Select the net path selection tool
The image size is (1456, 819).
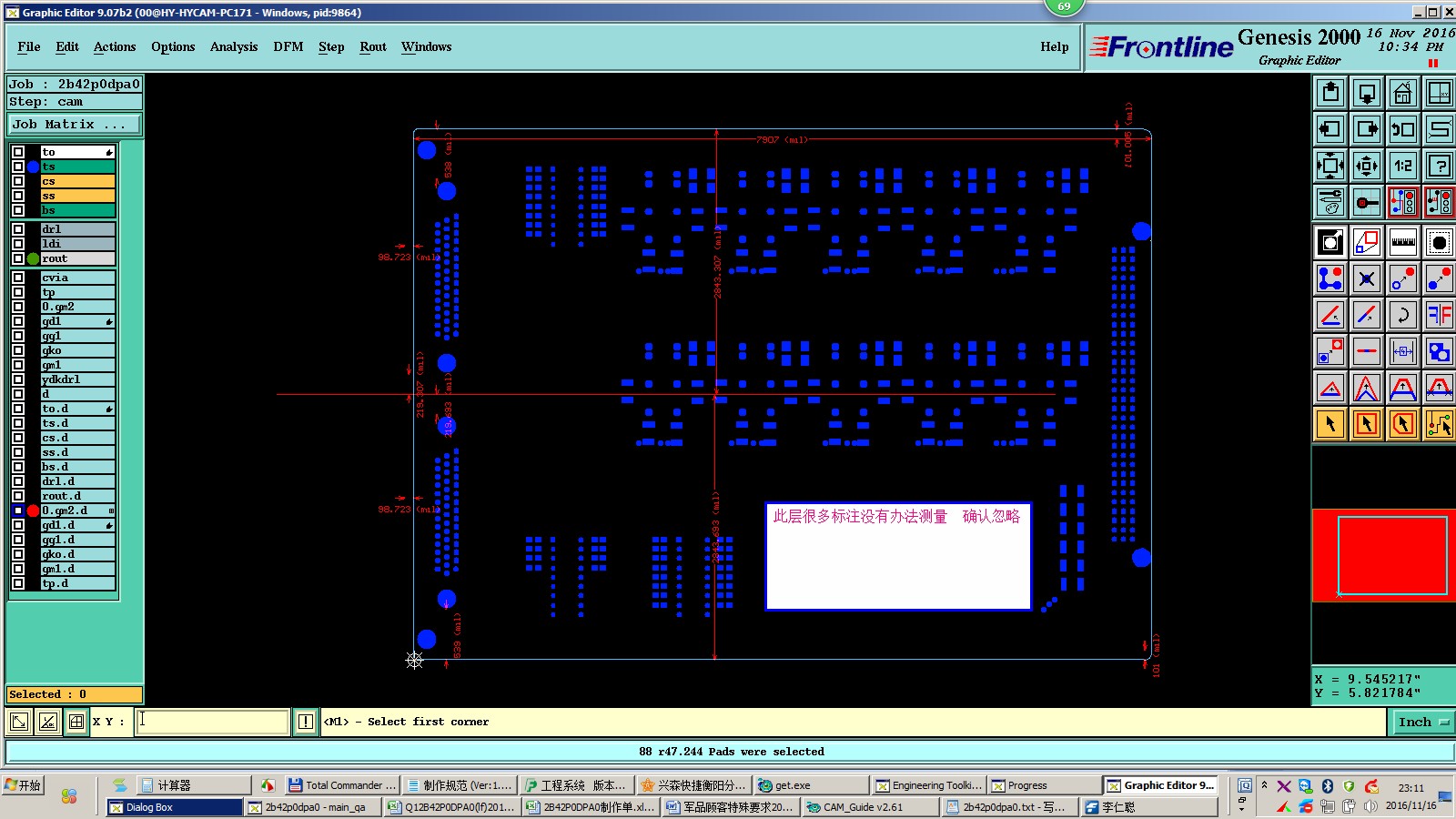(x=1440, y=424)
